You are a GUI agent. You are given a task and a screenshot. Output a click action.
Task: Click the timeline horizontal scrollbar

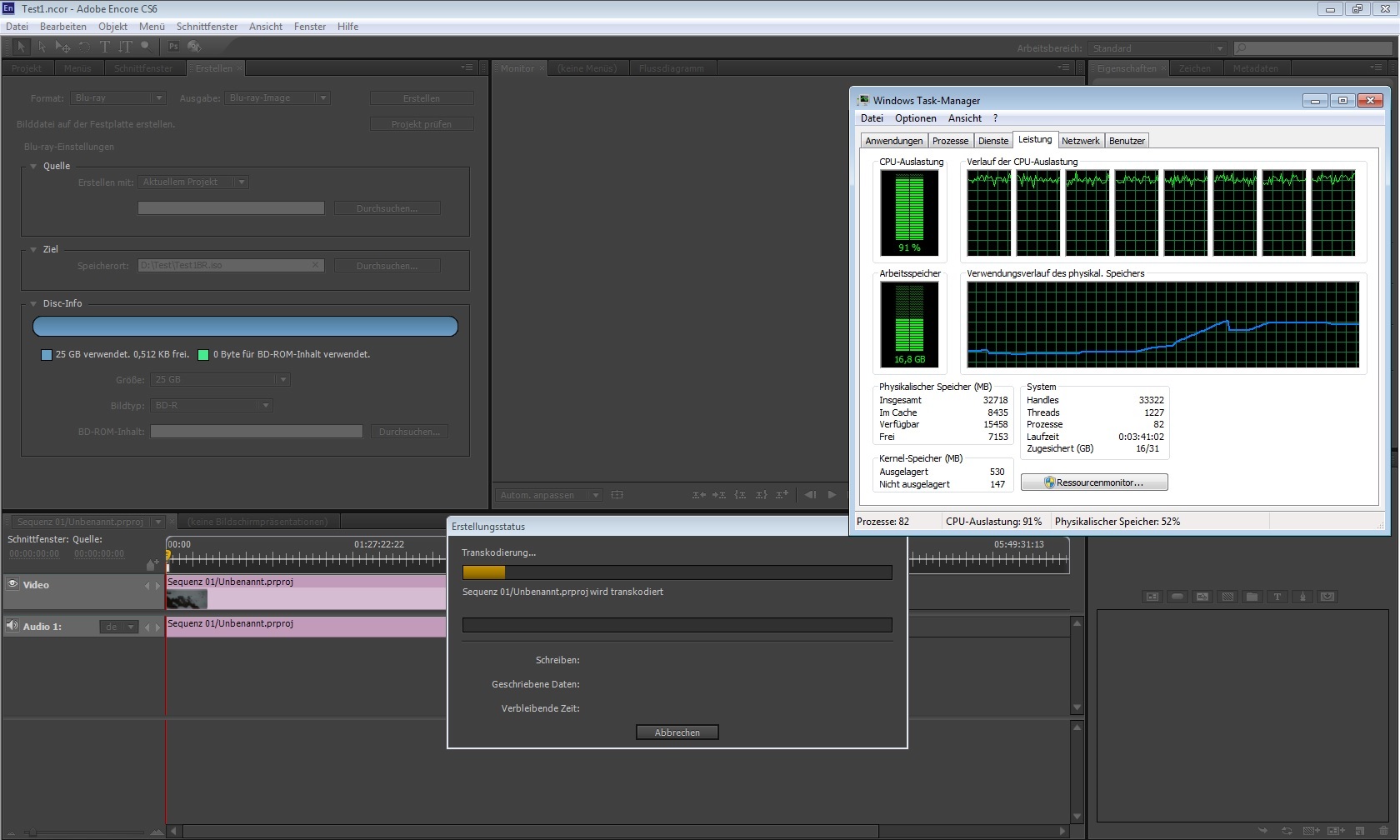(531, 831)
